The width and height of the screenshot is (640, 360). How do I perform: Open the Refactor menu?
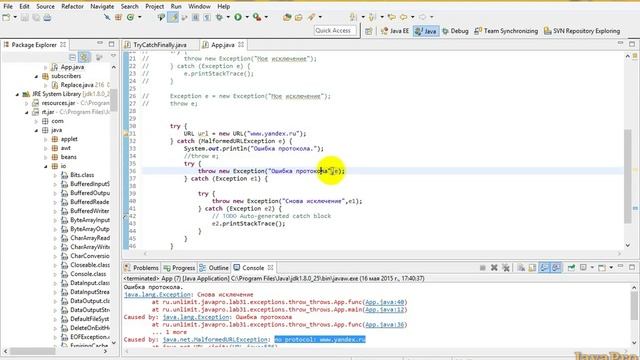pyautogui.click(x=72, y=6)
